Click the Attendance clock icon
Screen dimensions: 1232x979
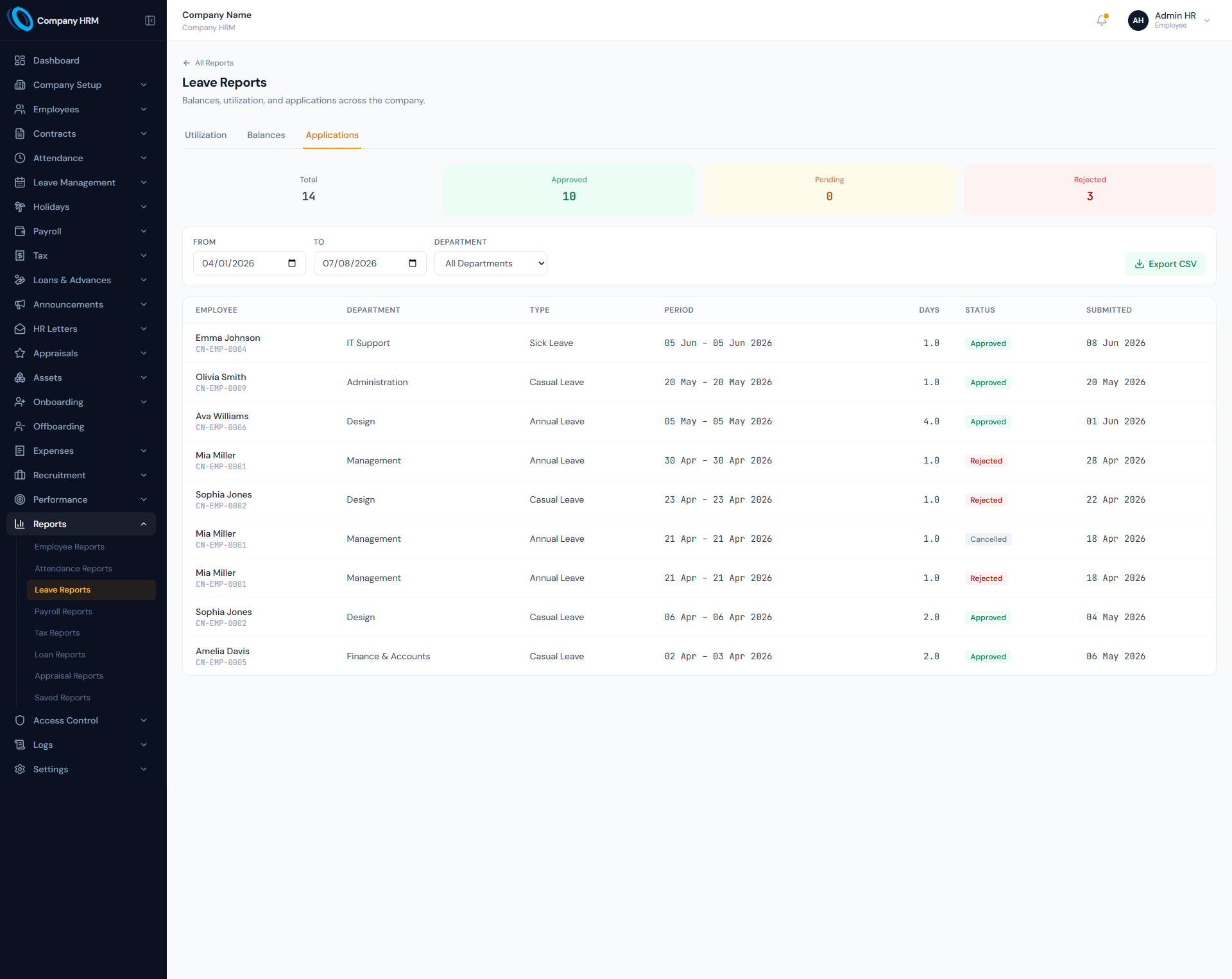pos(20,158)
